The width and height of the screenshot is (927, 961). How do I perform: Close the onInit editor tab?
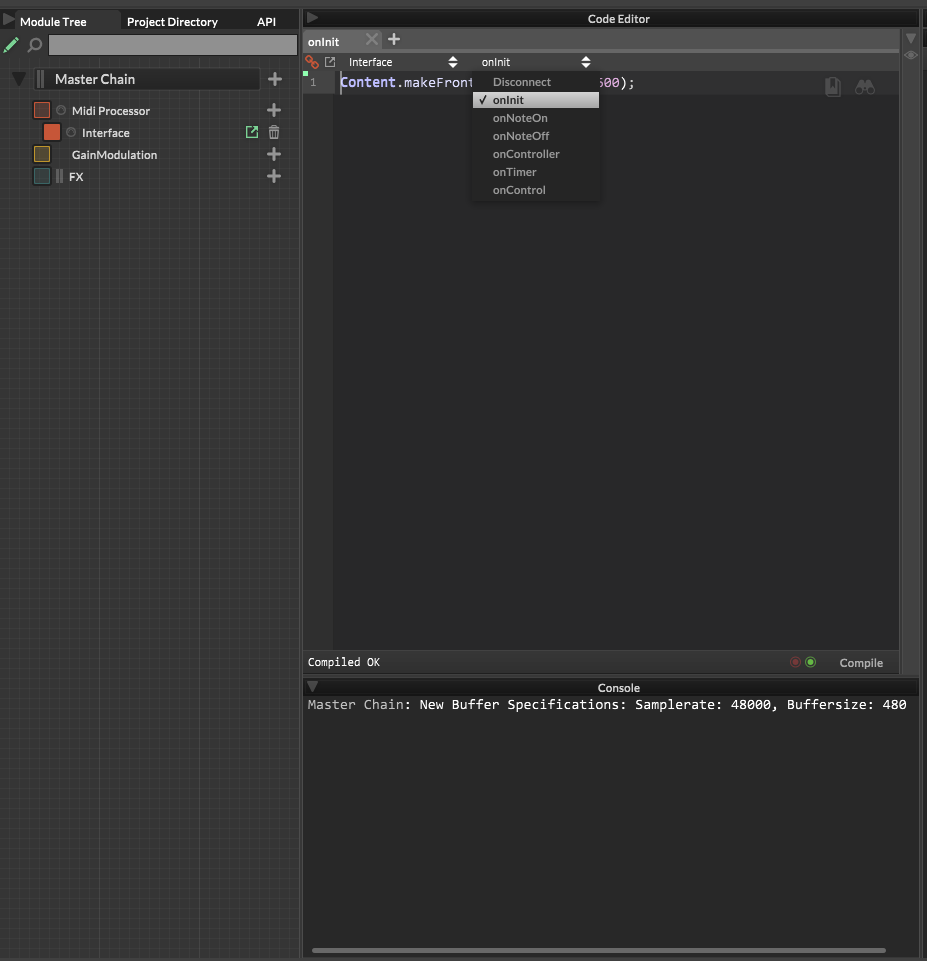click(371, 40)
